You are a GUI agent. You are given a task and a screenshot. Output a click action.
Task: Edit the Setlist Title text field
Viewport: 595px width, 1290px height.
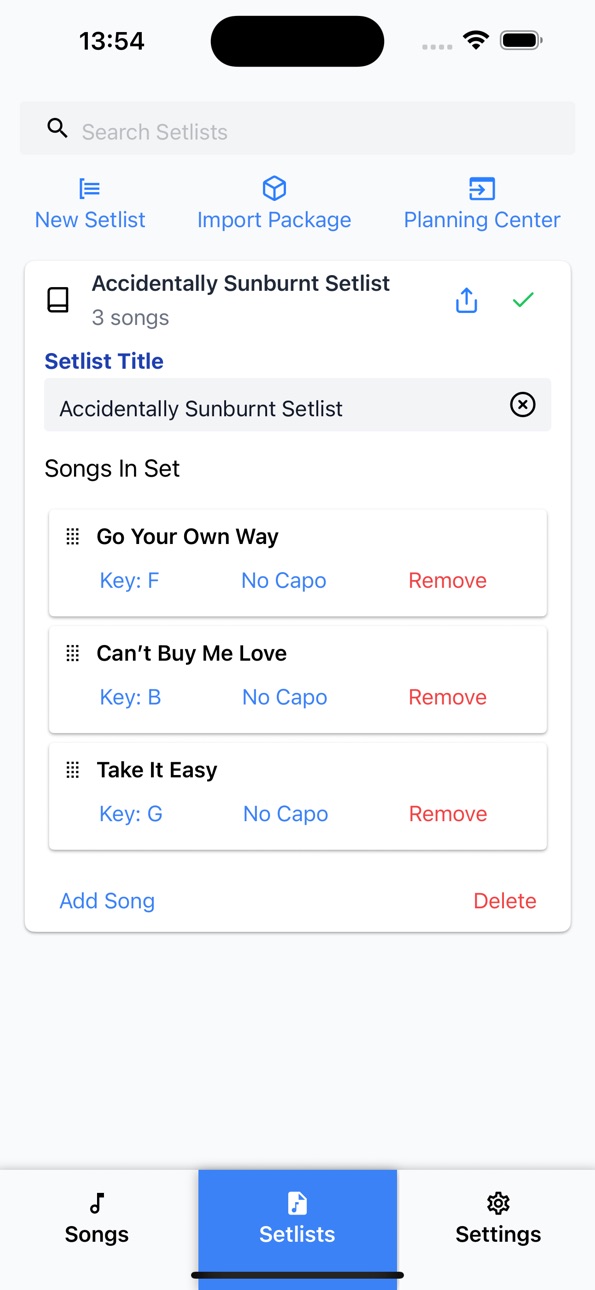[x=297, y=405]
